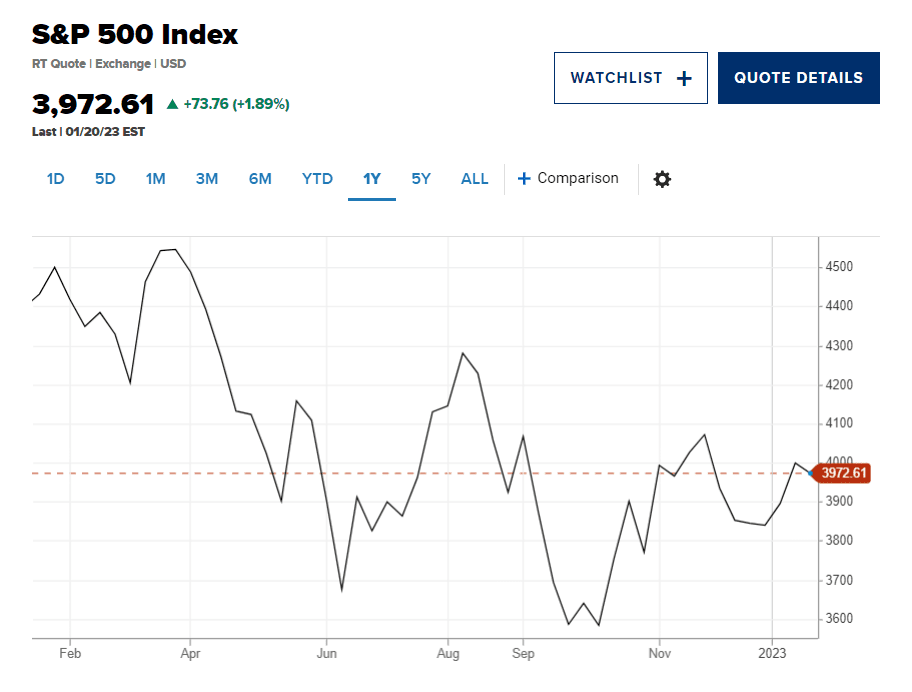Click the 3,972.61 last price value
Viewport: 912px width, 692px height.
tap(93, 105)
